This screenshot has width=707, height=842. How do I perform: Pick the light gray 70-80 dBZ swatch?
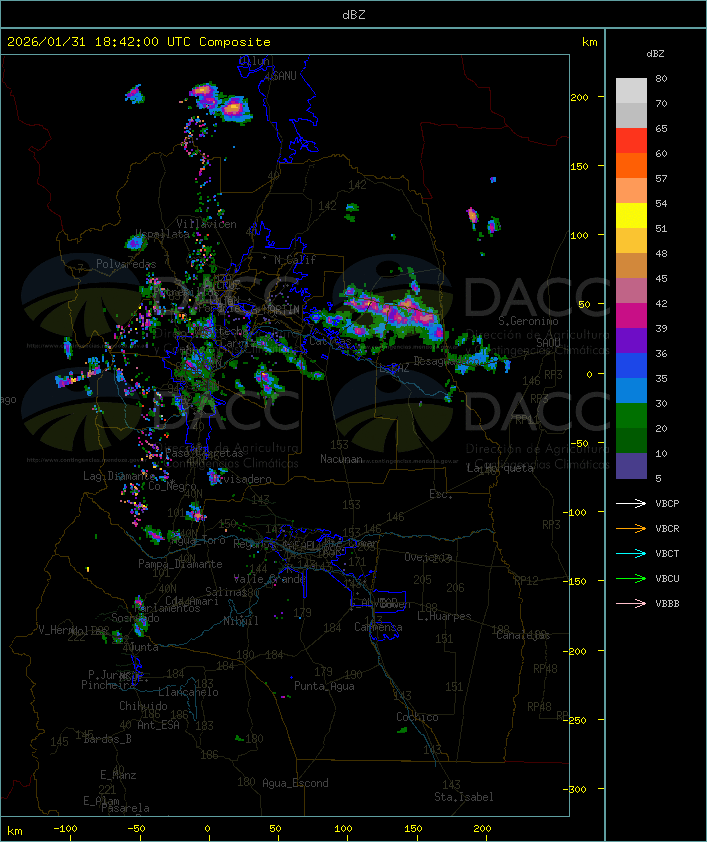[x=631, y=91]
